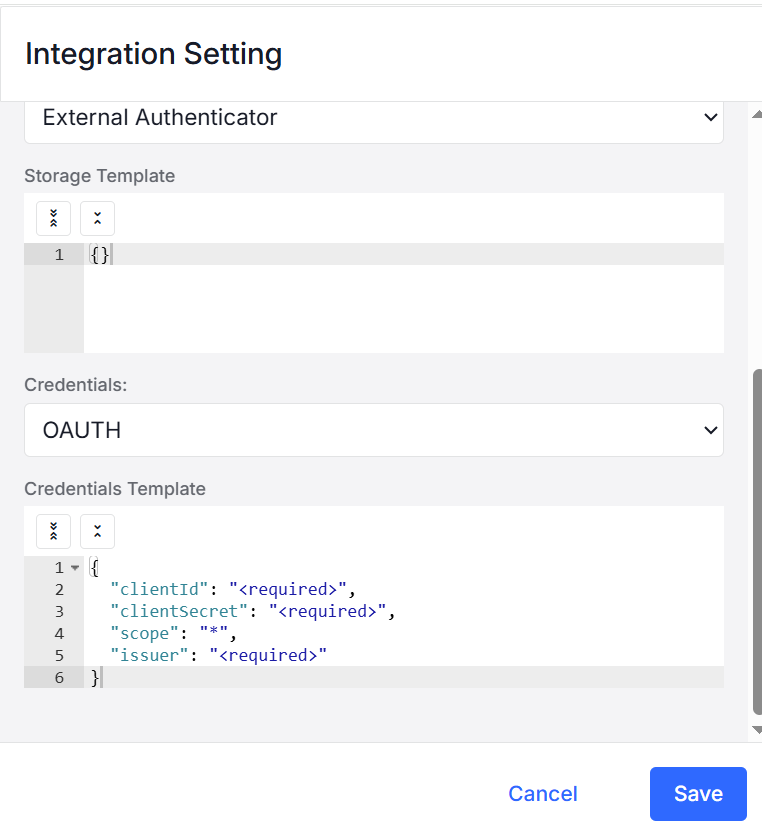This screenshot has width=762, height=837.
Task: Click empty area of Storage Template editor
Action: point(404,309)
